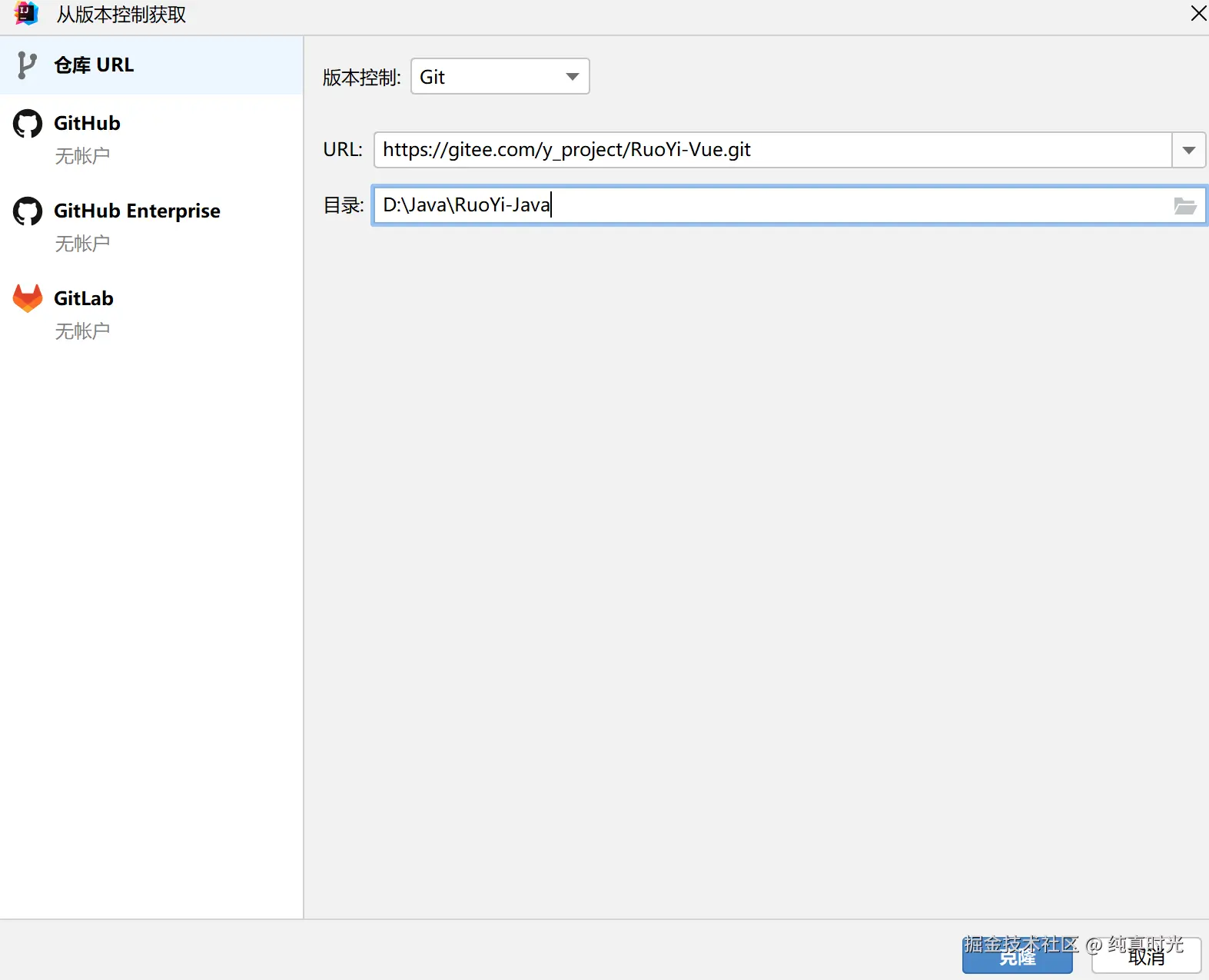Click the GitHub octocat logo icon
Screen dimensions: 1209x980
click(x=28, y=123)
